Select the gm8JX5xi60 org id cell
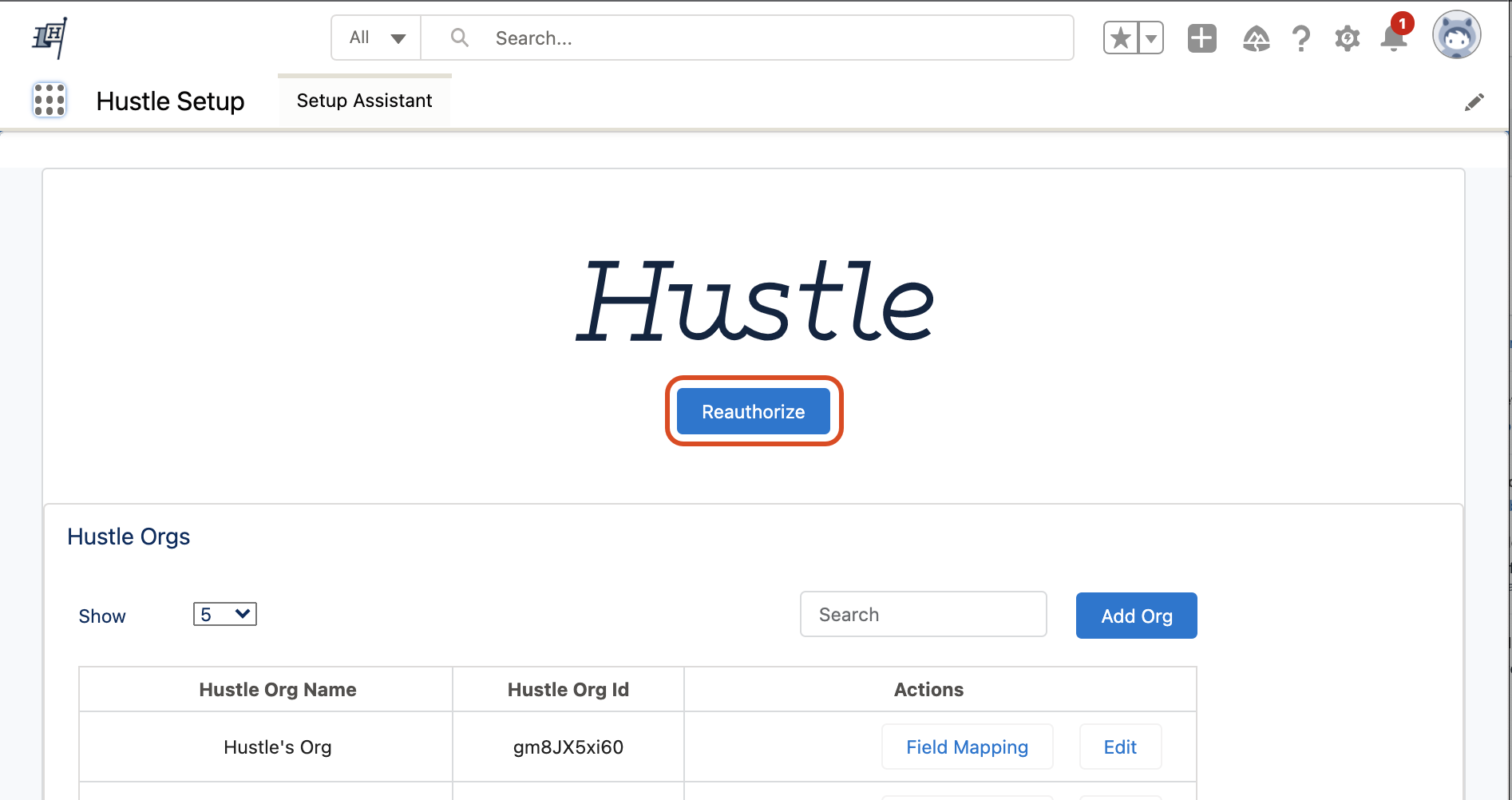Screen dimensions: 1512x800 tap(568, 747)
